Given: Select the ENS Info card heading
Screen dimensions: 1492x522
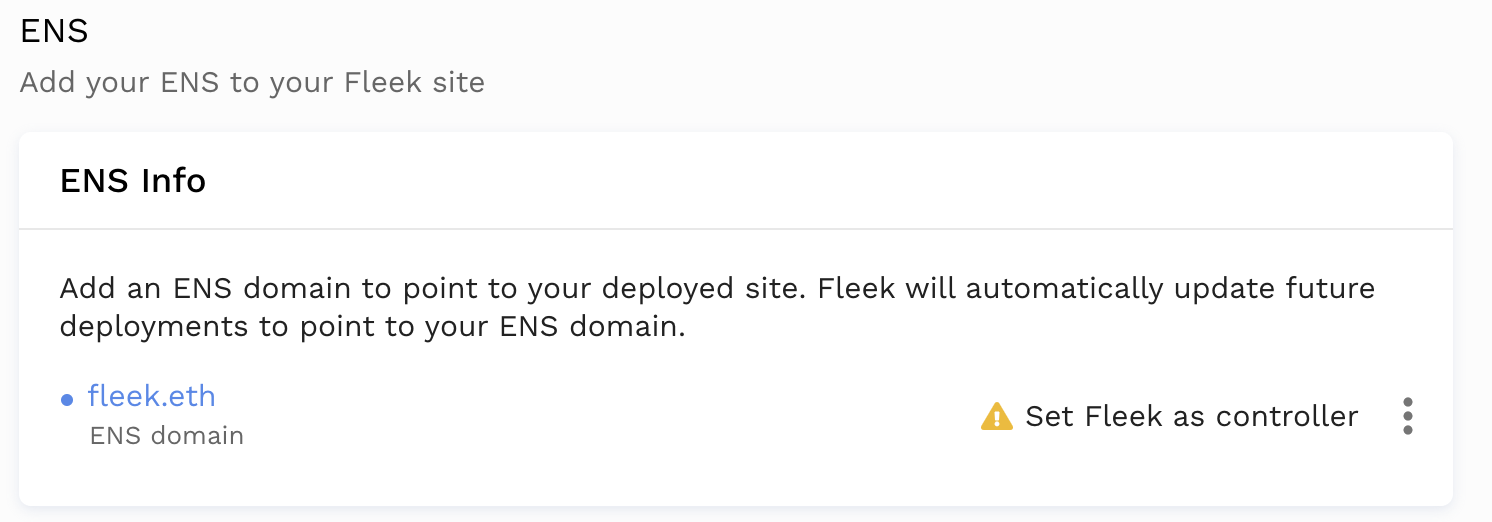Looking at the screenshot, I should tap(133, 181).
